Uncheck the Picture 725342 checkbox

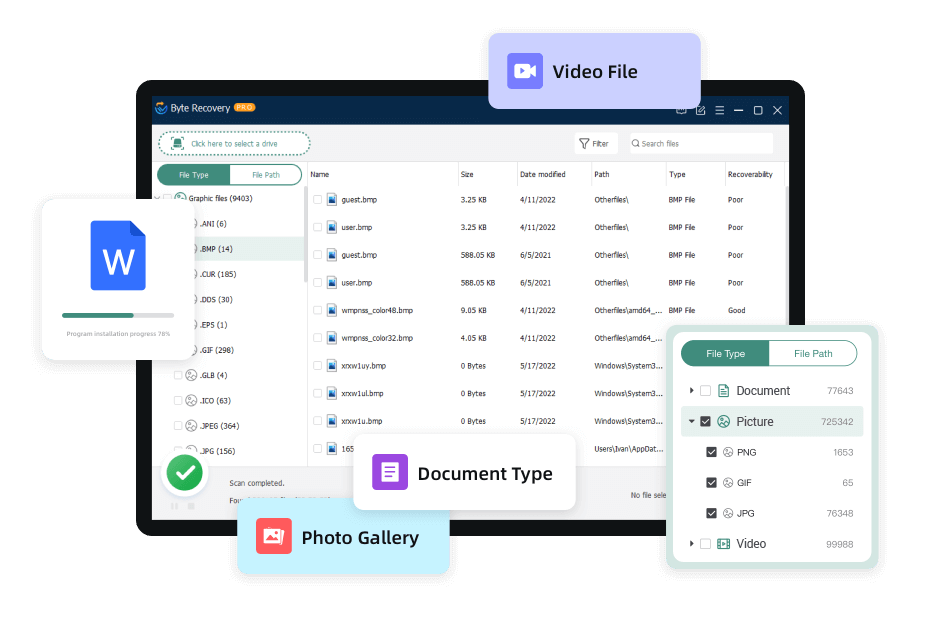click(x=706, y=421)
